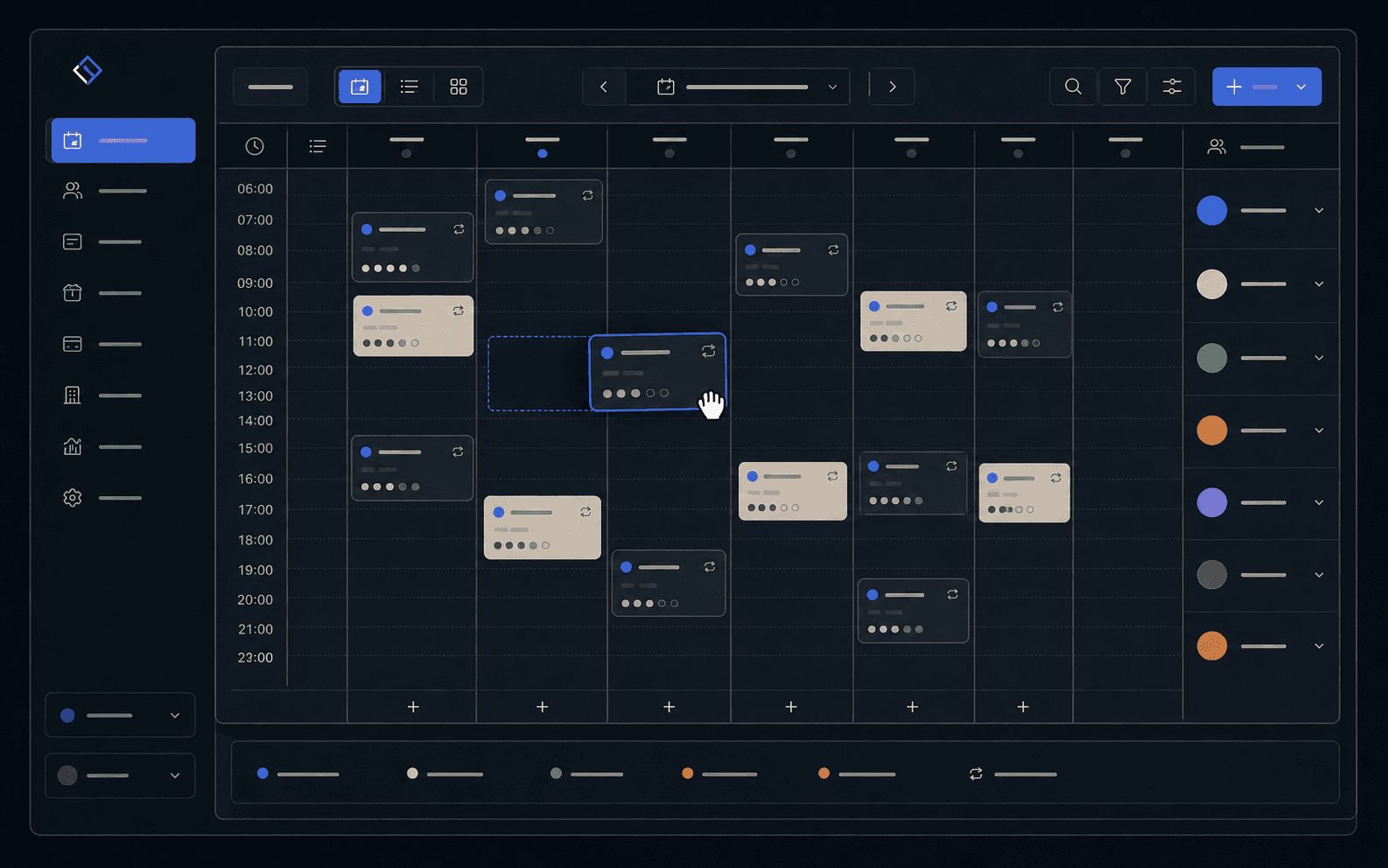This screenshot has height=868, width=1388.
Task: Switch to calendar view in toolbar
Action: 360,87
